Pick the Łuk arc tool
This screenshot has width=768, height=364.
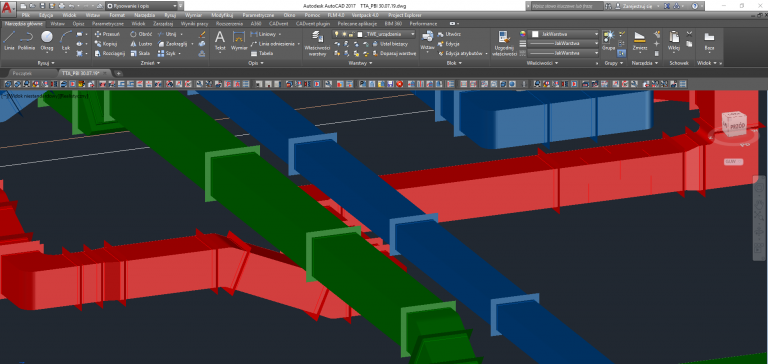click(66, 40)
